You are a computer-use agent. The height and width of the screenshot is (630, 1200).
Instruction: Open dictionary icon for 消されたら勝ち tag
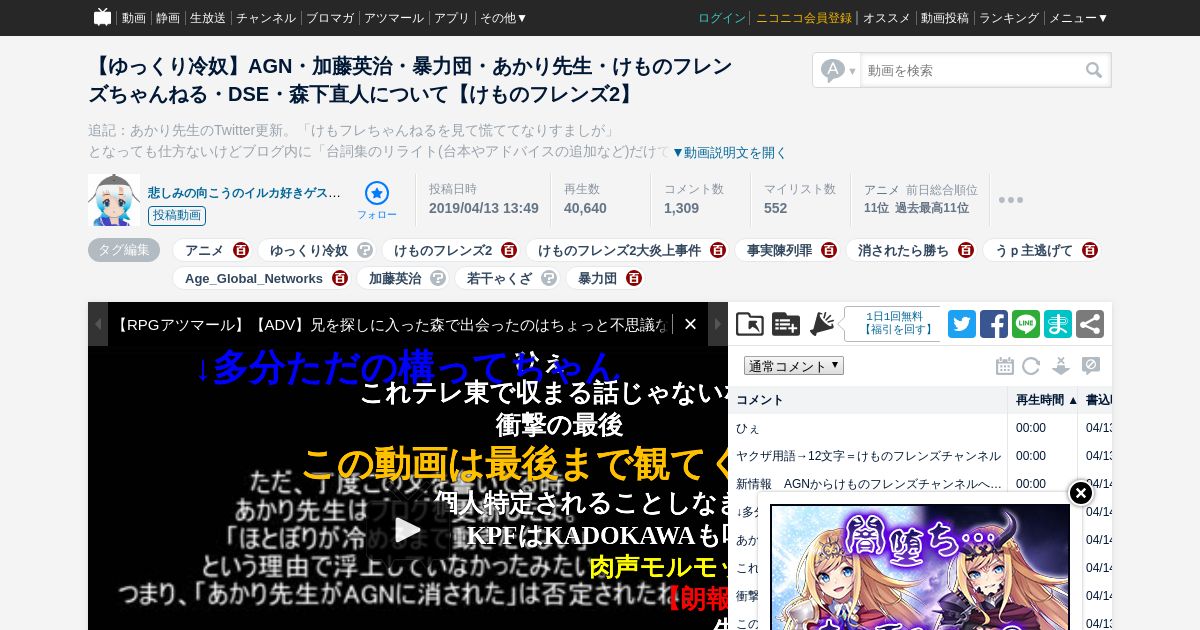pyautogui.click(x=966, y=250)
